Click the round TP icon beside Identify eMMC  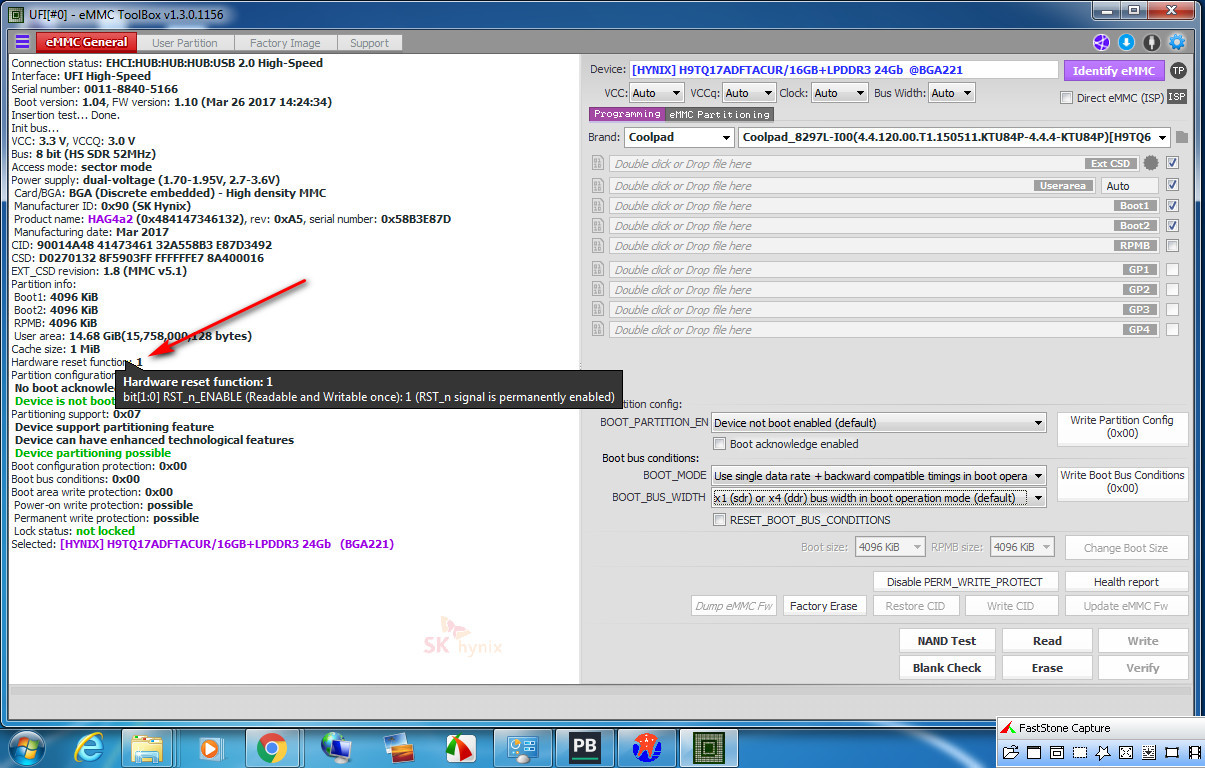pyautogui.click(x=1178, y=70)
